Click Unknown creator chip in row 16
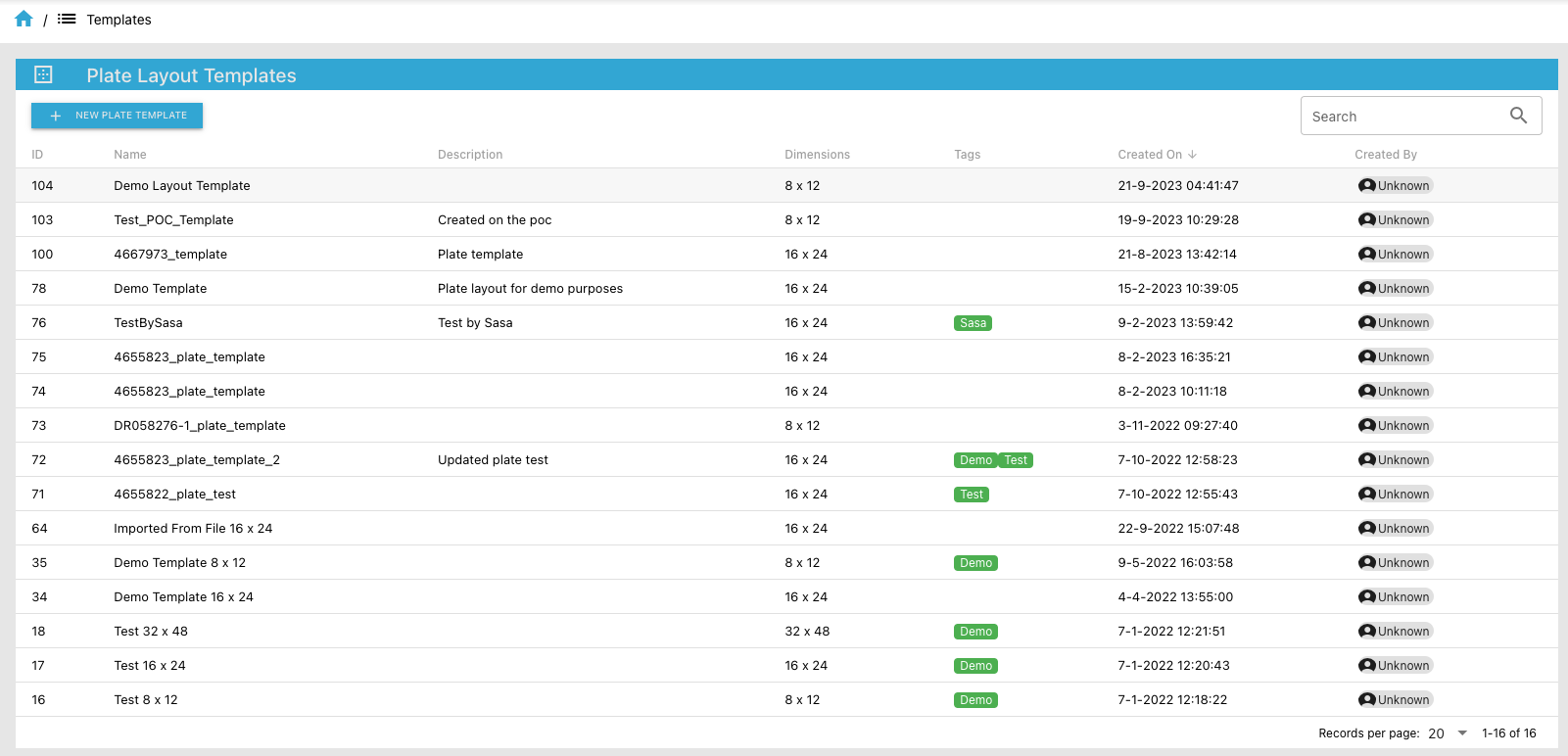The height and width of the screenshot is (756, 1568). [1396, 700]
